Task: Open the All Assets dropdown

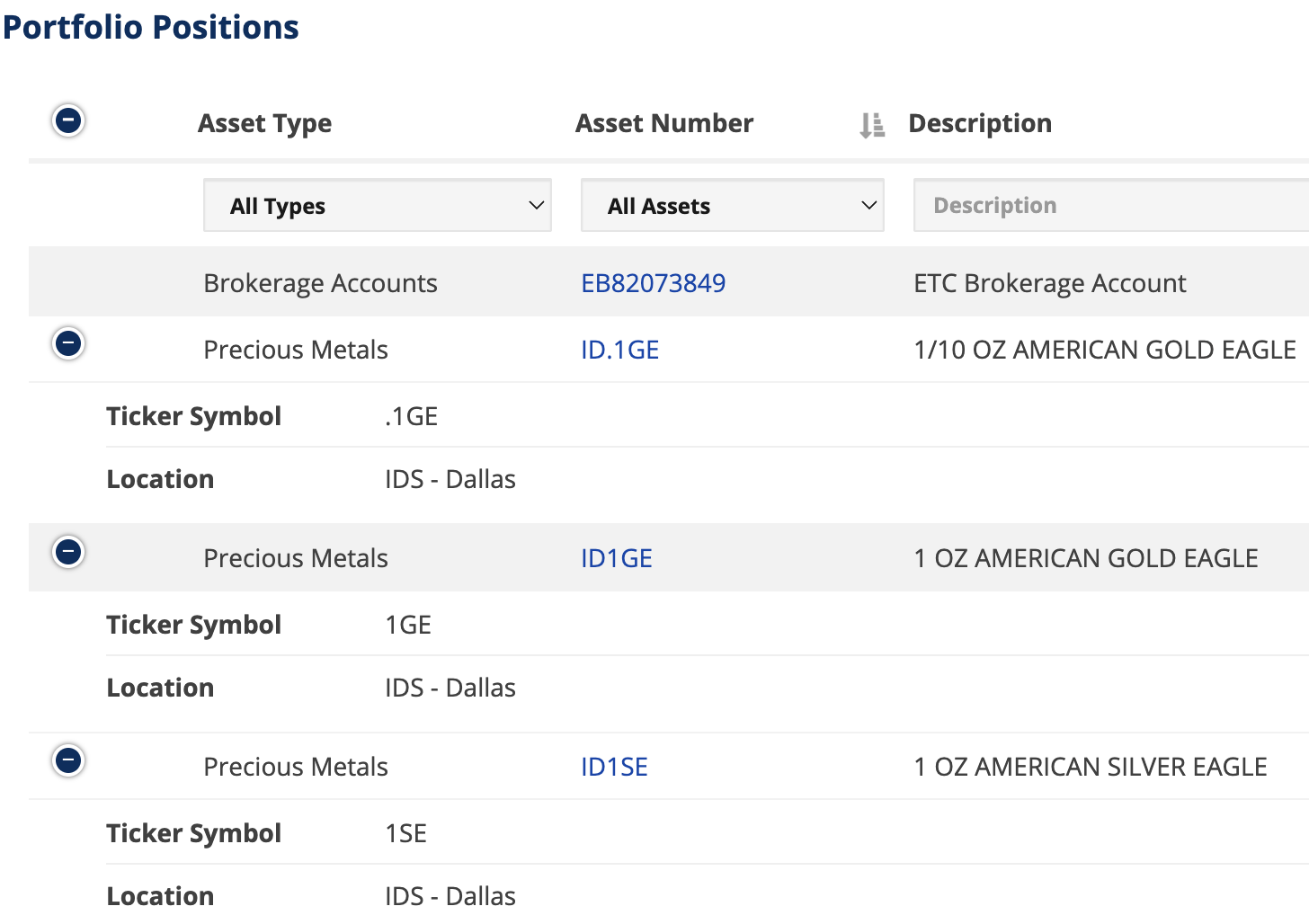Action: (731, 205)
